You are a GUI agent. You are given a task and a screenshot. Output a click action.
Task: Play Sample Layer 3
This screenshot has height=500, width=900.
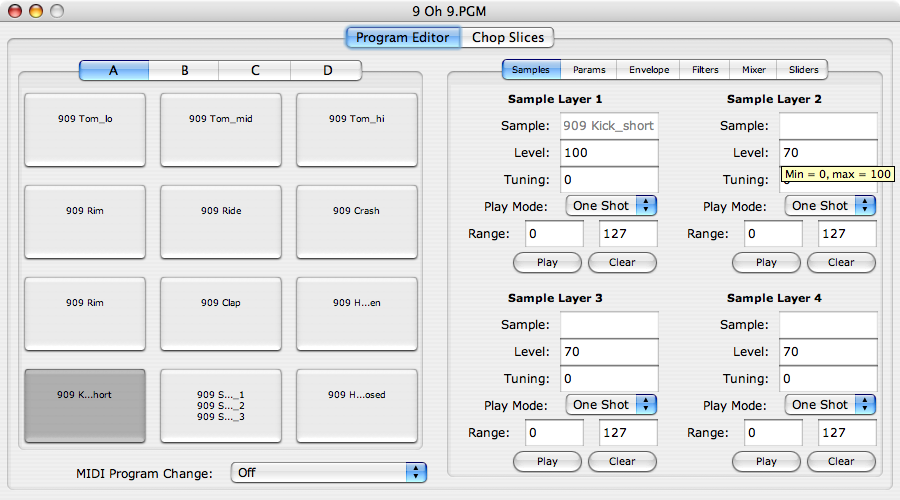pos(547,461)
